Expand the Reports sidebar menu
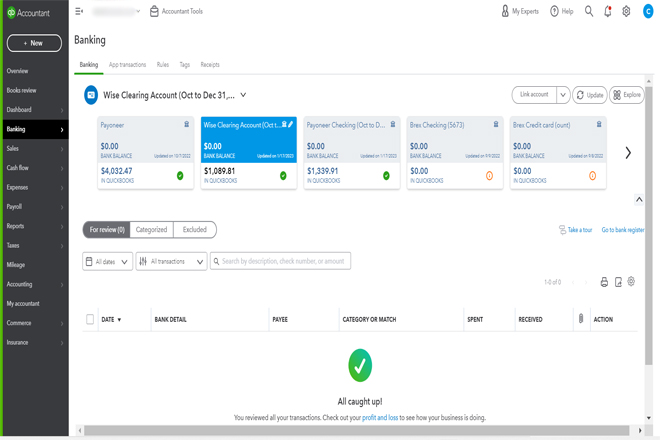The width and height of the screenshot is (660, 440). (x=35, y=226)
